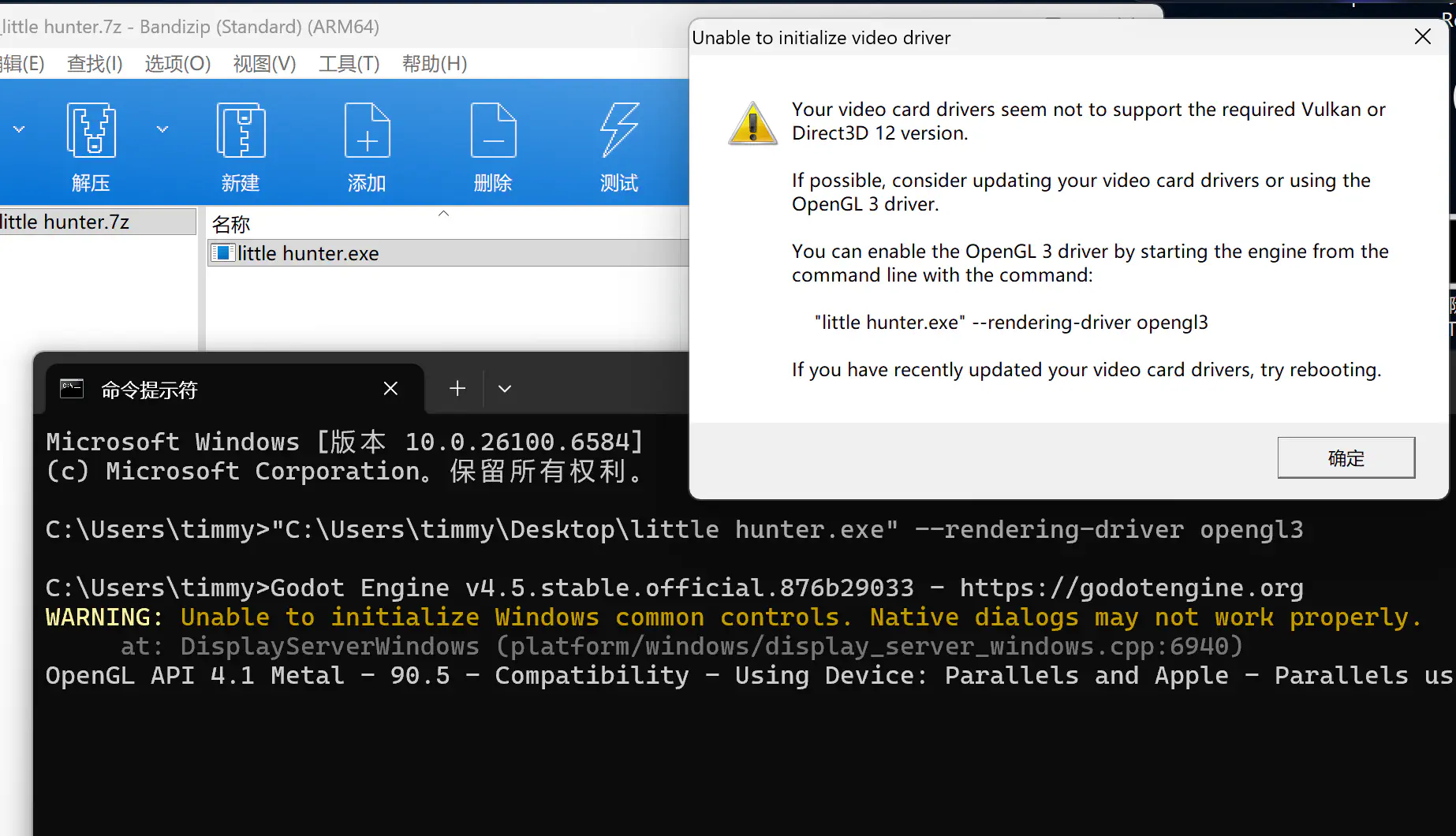Viewport: 1456px width, 836px height.
Task: Dismiss the video driver error dialog with X
Action: tap(1422, 37)
